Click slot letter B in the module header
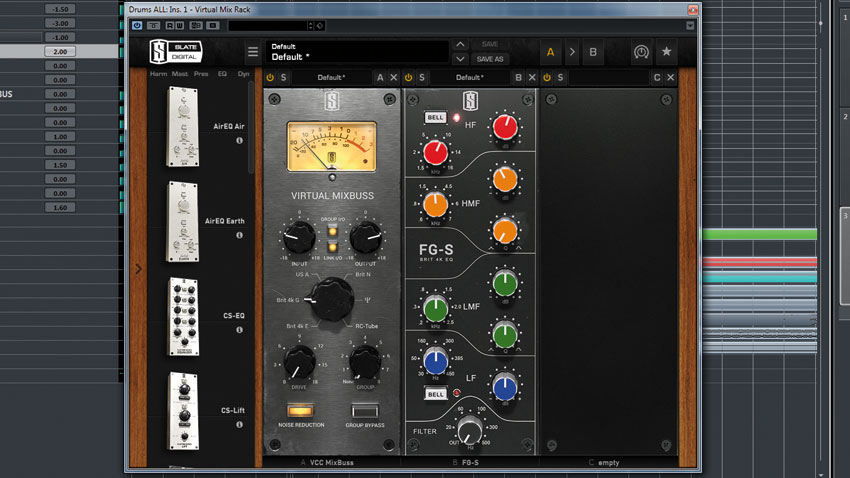Screen dimensions: 850x478 [518, 77]
